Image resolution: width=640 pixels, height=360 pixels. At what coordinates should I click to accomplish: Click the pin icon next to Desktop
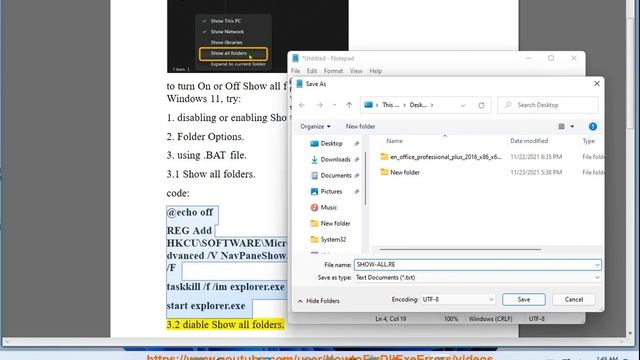coord(357,144)
